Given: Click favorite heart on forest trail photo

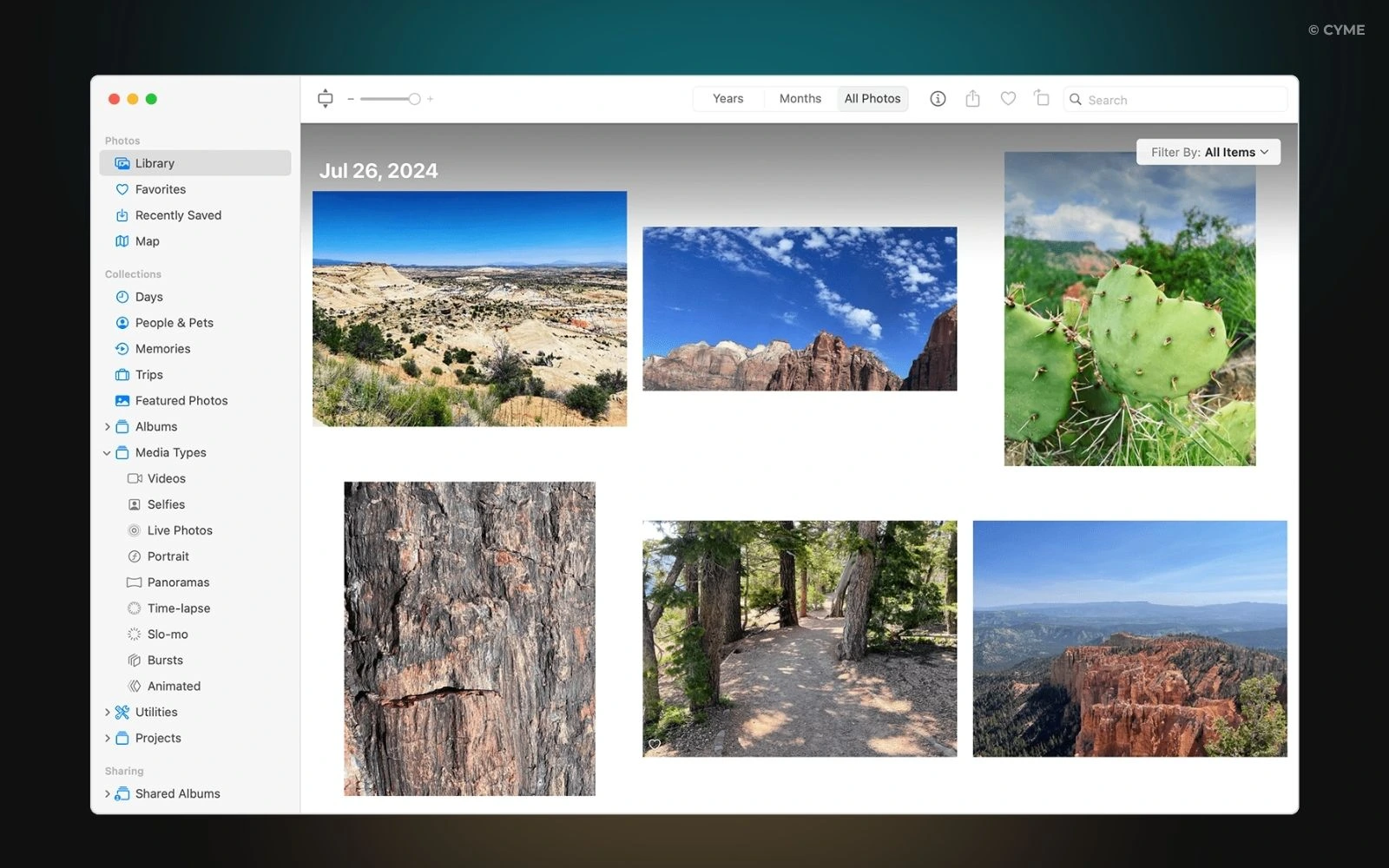Looking at the screenshot, I should click(x=655, y=745).
